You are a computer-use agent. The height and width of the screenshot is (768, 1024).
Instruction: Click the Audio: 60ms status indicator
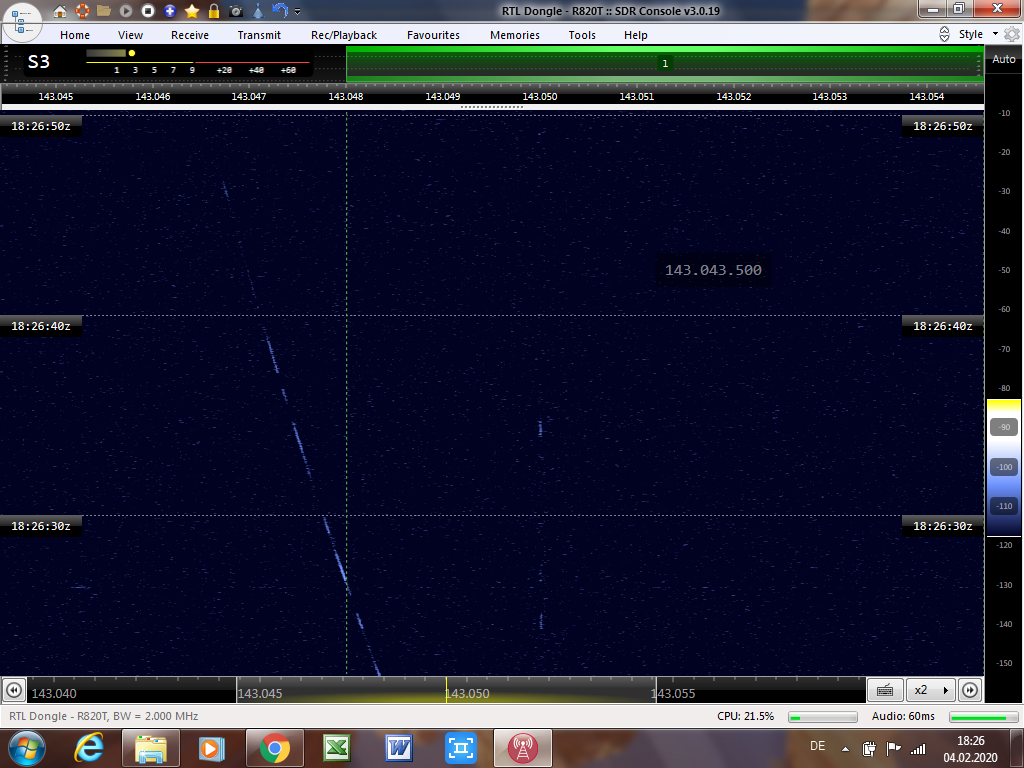point(903,716)
